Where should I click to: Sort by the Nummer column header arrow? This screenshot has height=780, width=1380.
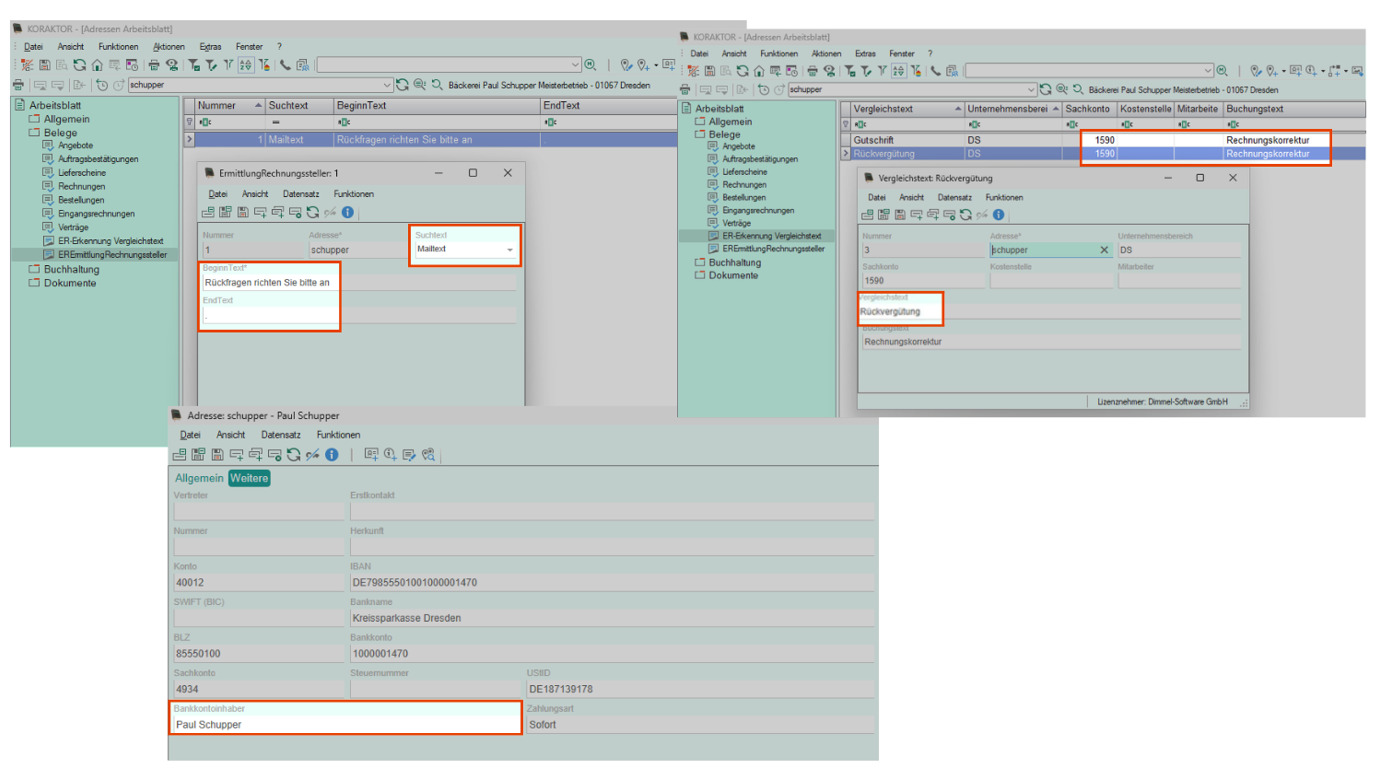pyautogui.click(x=259, y=105)
